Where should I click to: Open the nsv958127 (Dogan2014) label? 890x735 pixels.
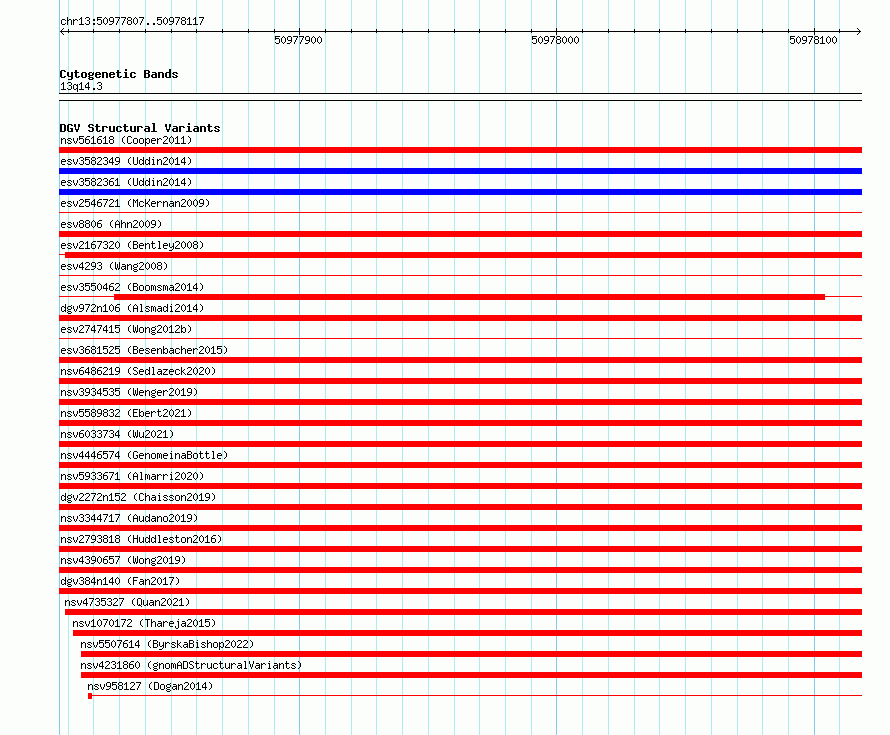[150, 686]
